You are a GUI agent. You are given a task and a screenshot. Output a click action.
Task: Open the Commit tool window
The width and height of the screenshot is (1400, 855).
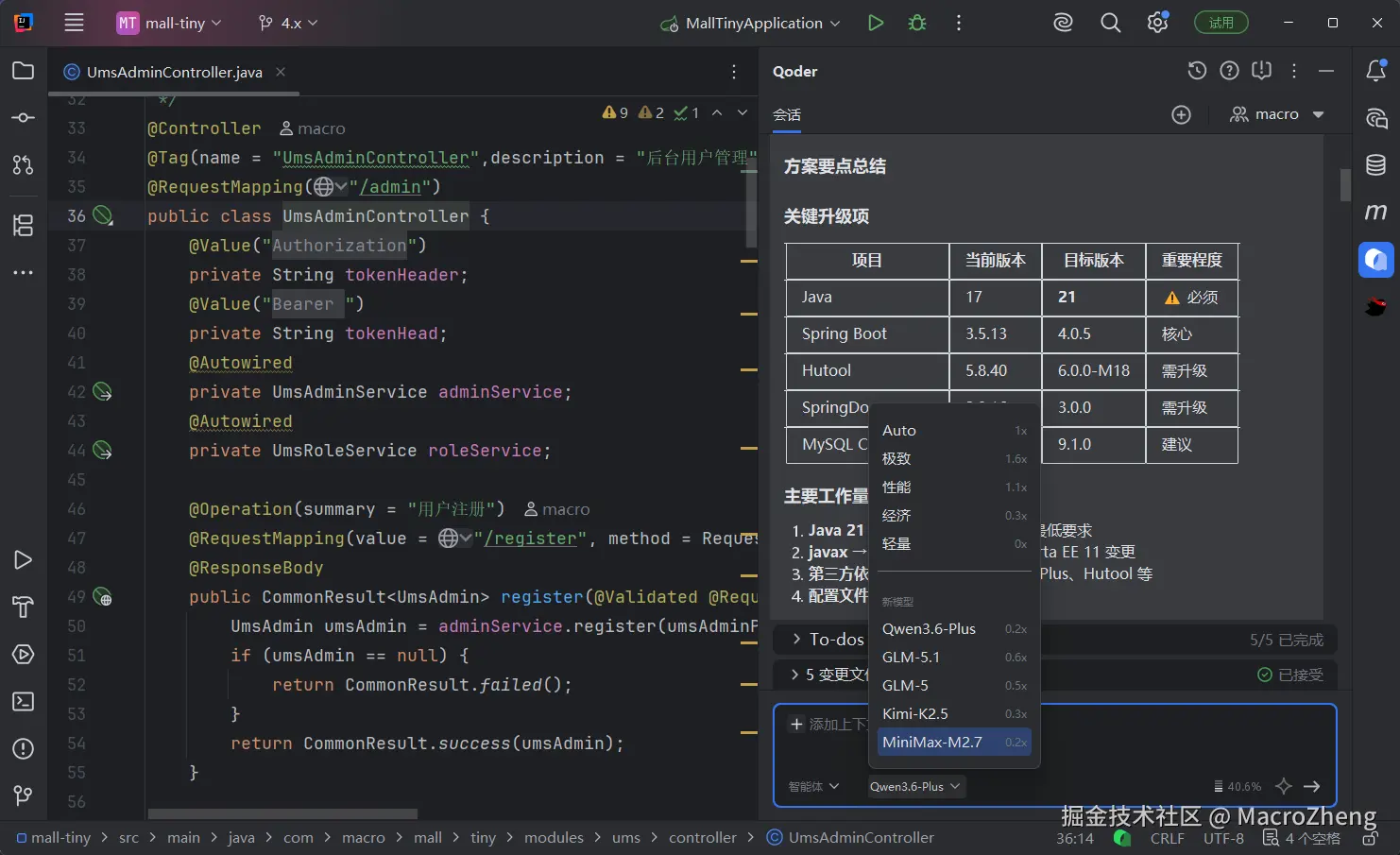pyautogui.click(x=24, y=118)
